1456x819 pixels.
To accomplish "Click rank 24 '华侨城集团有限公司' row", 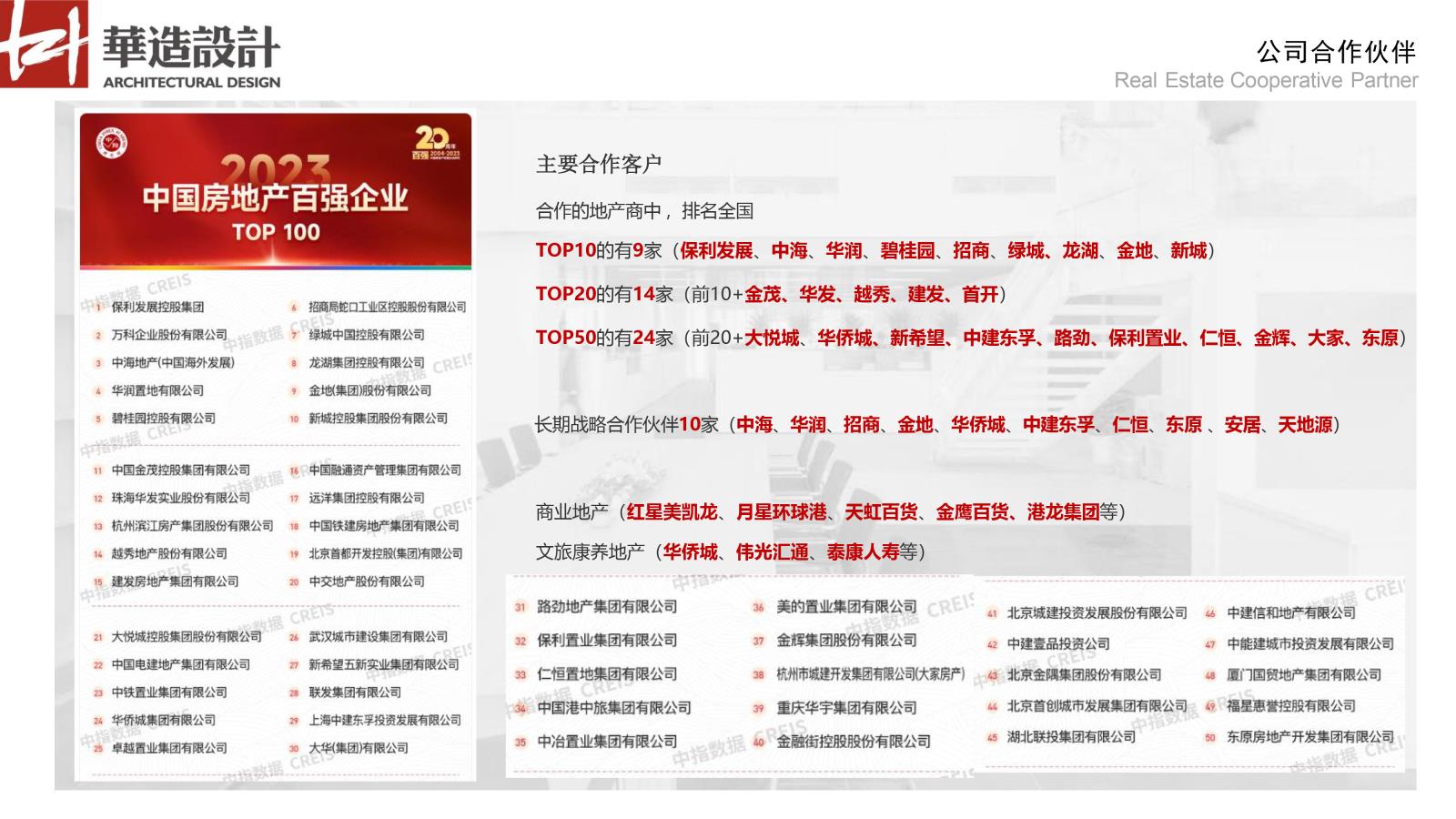I will tap(156, 720).
